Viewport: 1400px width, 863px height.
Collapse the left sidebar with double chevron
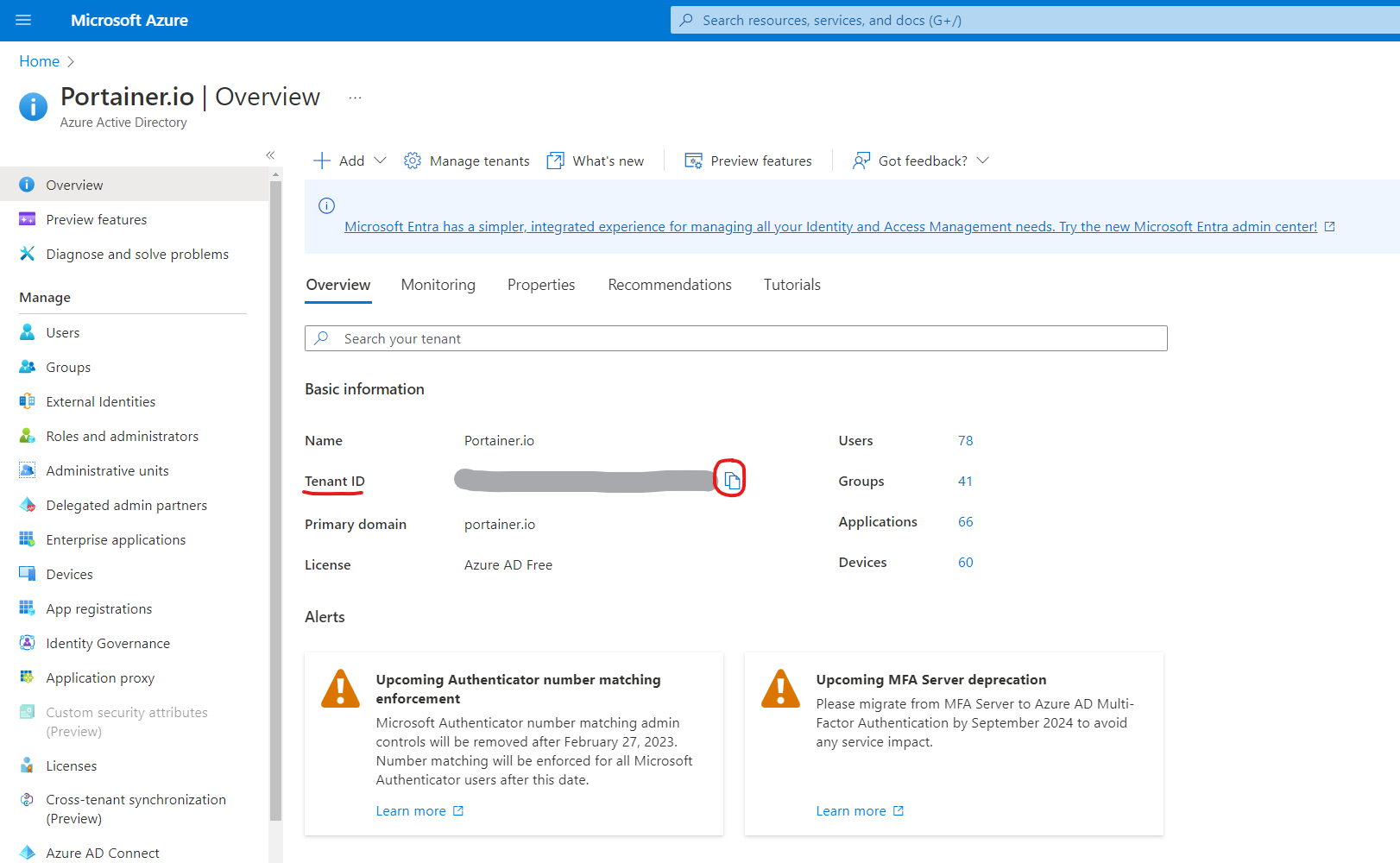point(270,155)
